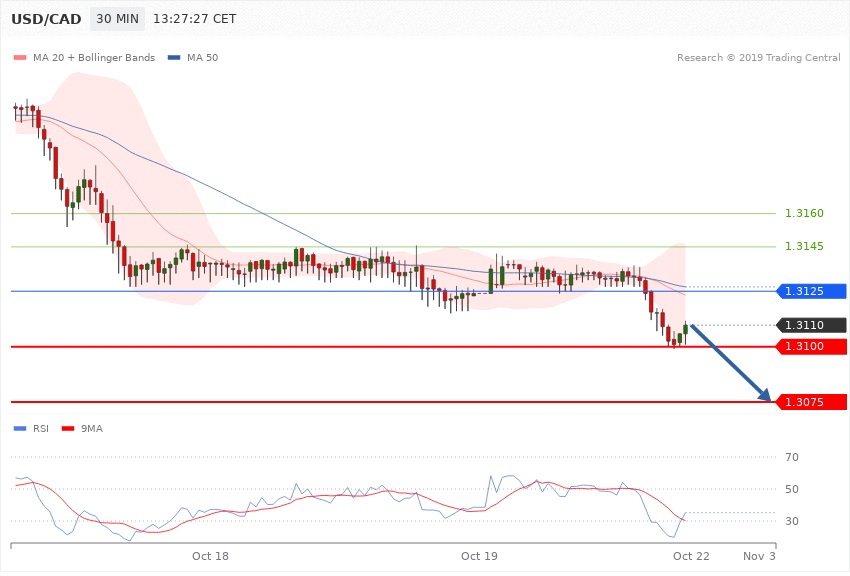The width and height of the screenshot is (850, 576).
Task: Open the Research © 2019 Trading Central link
Action: (x=758, y=57)
